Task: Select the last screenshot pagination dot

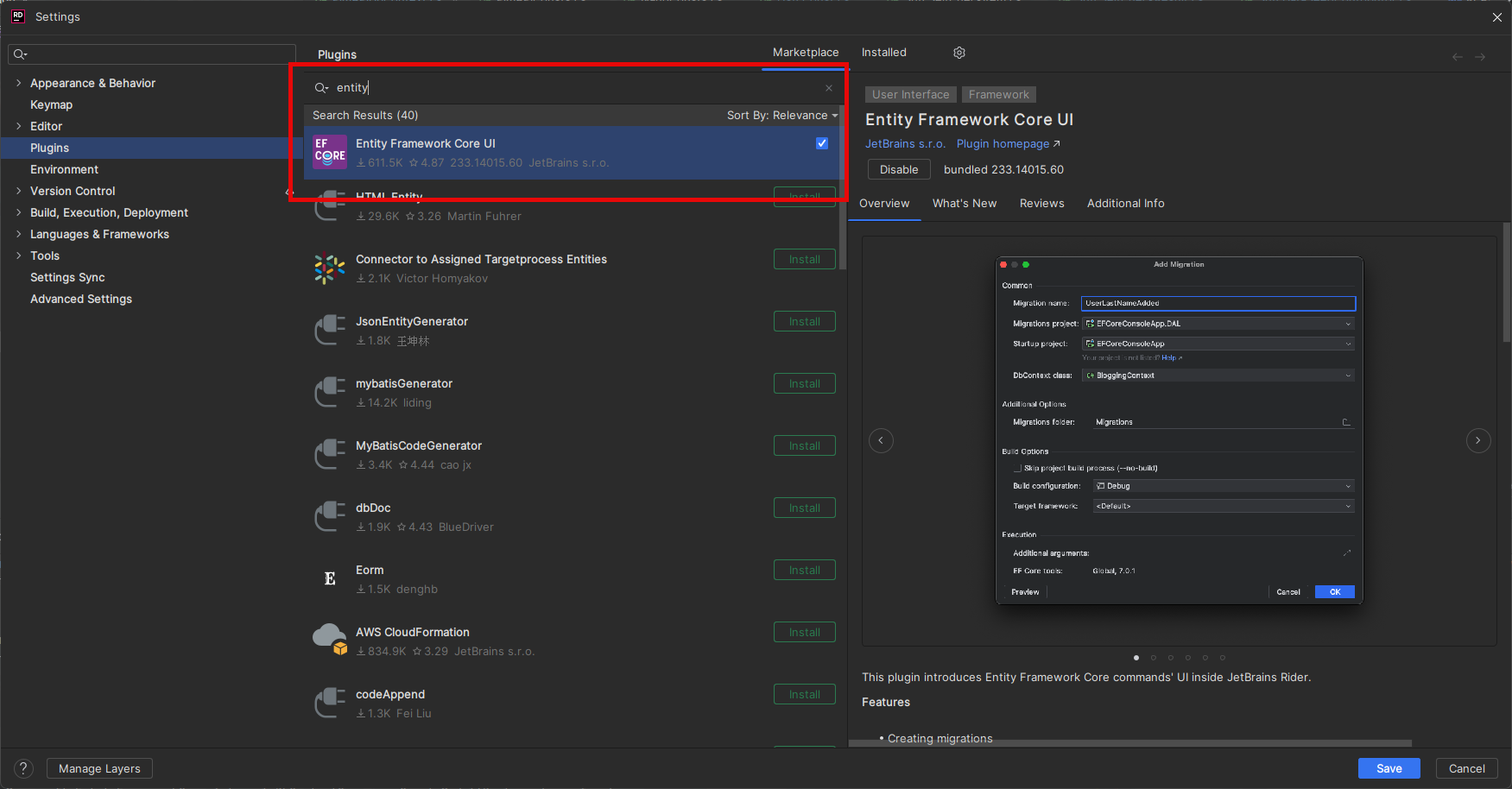Action: tap(1223, 658)
